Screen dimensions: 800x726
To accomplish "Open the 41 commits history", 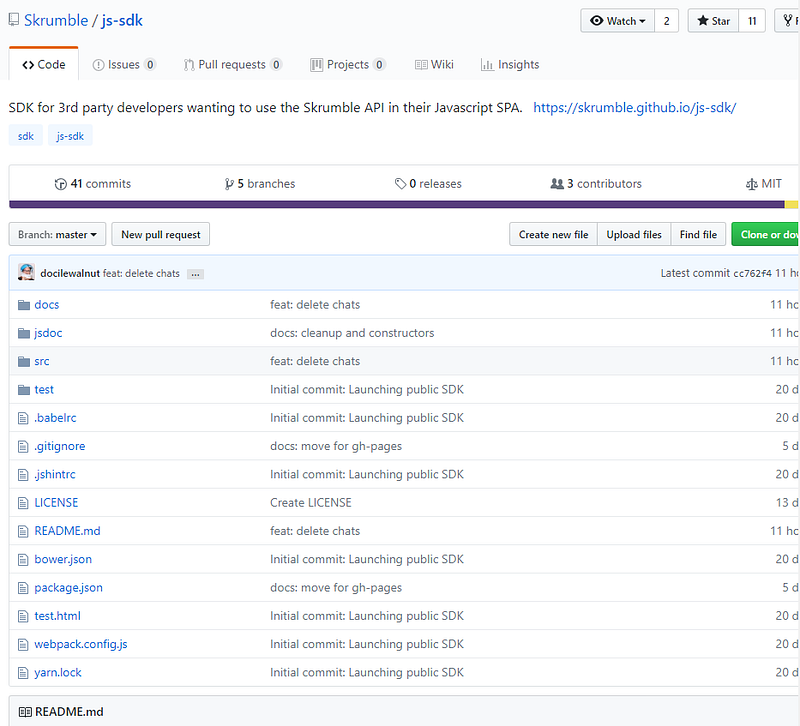I will tap(93, 184).
